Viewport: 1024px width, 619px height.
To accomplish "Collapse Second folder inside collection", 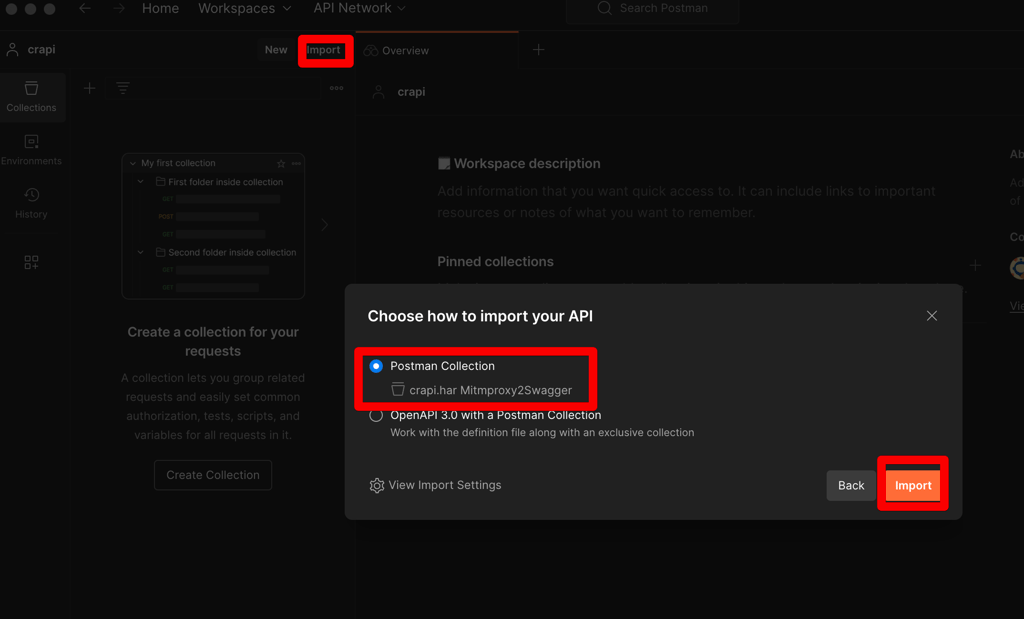I will coord(140,252).
